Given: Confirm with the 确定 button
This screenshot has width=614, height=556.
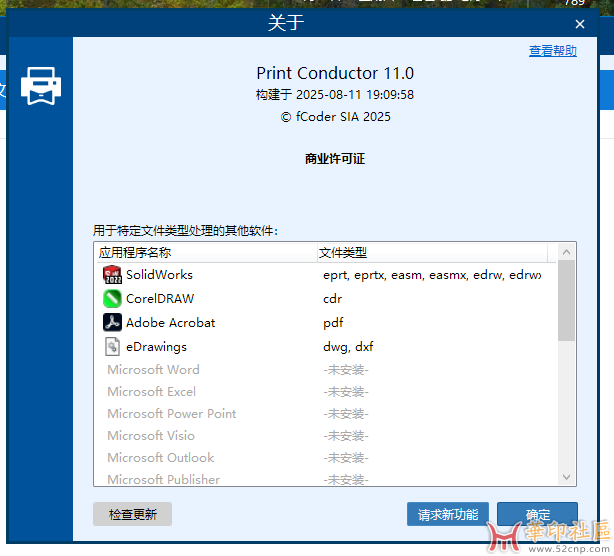Looking at the screenshot, I should tap(538, 514).
